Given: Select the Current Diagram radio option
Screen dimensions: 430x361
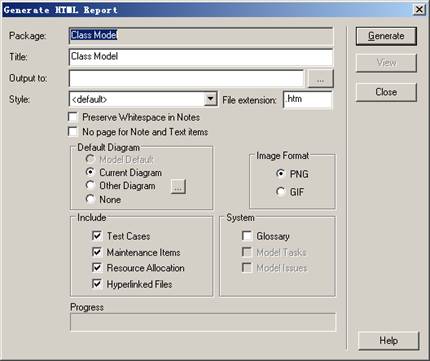Looking at the screenshot, I should 90,172.
